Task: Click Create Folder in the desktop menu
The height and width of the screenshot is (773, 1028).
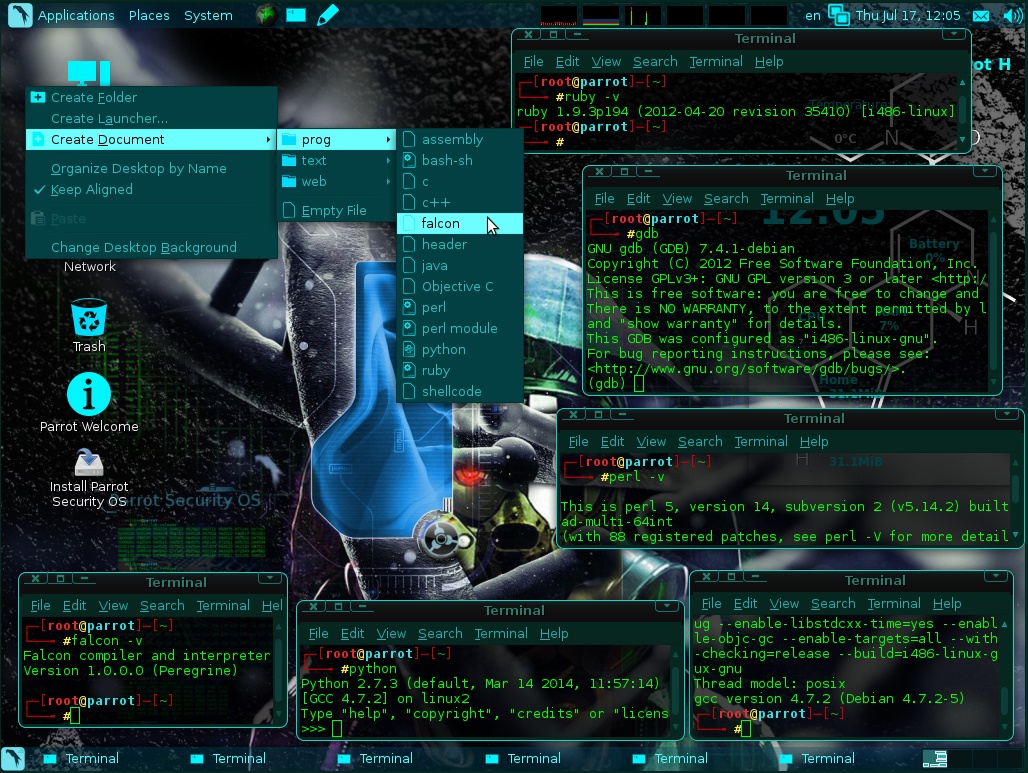Action: tap(95, 97)
